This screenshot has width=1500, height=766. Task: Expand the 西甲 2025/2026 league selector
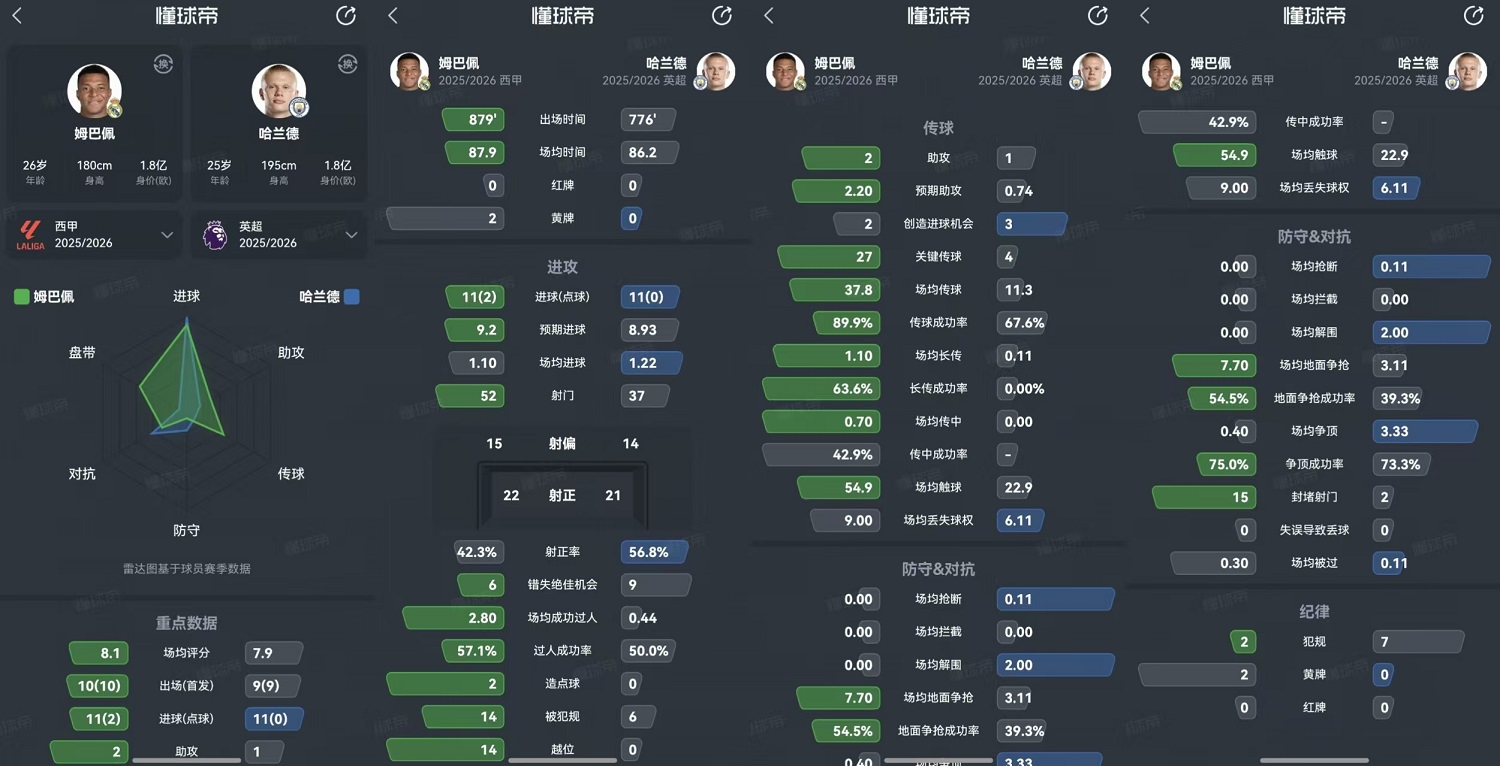[93, 234]
